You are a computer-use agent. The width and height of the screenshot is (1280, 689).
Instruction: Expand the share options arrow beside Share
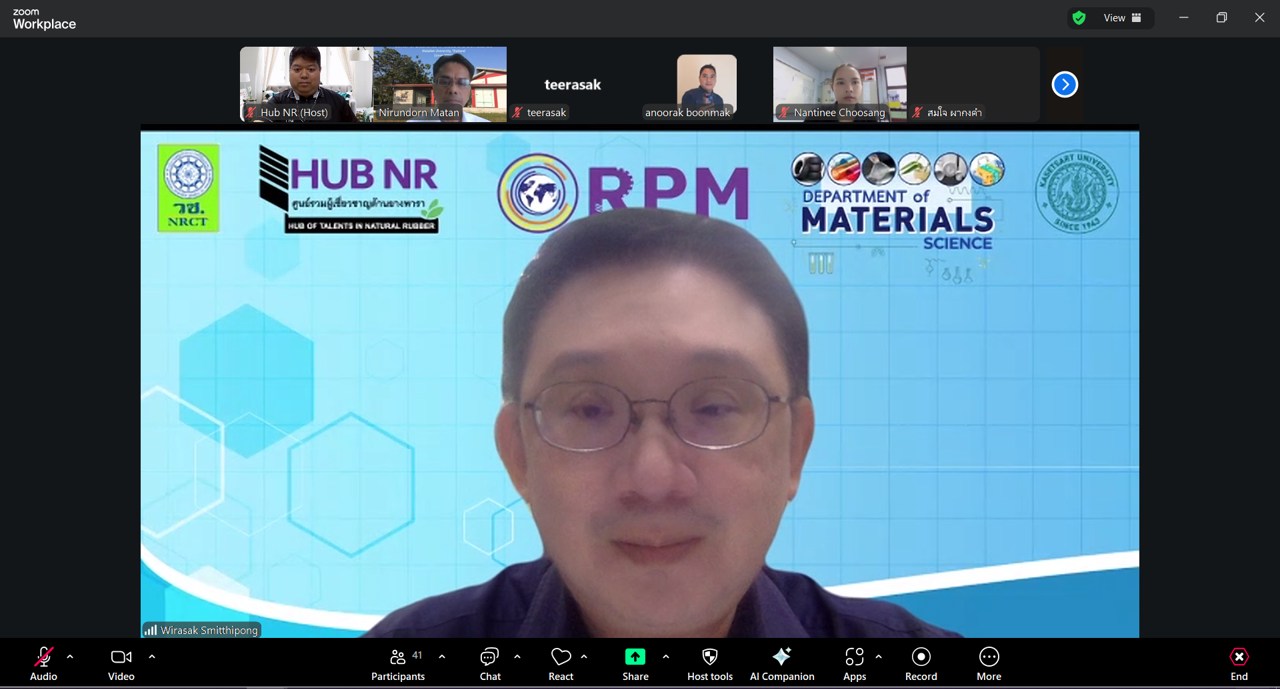coord(666,657)
